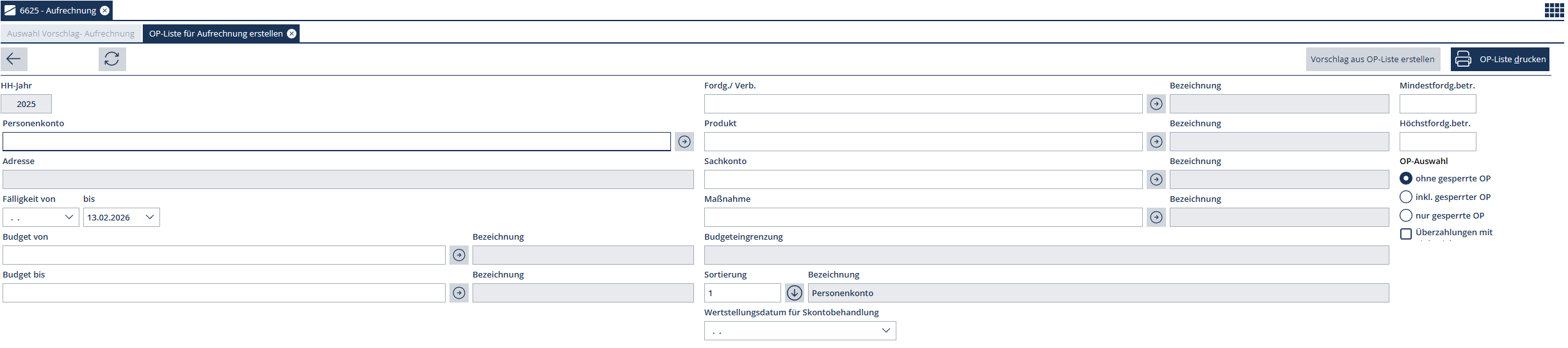Viewport: 1568px width, 348px height.
Task: Click the back arrow icon
Action: click(x=14, y=59)
